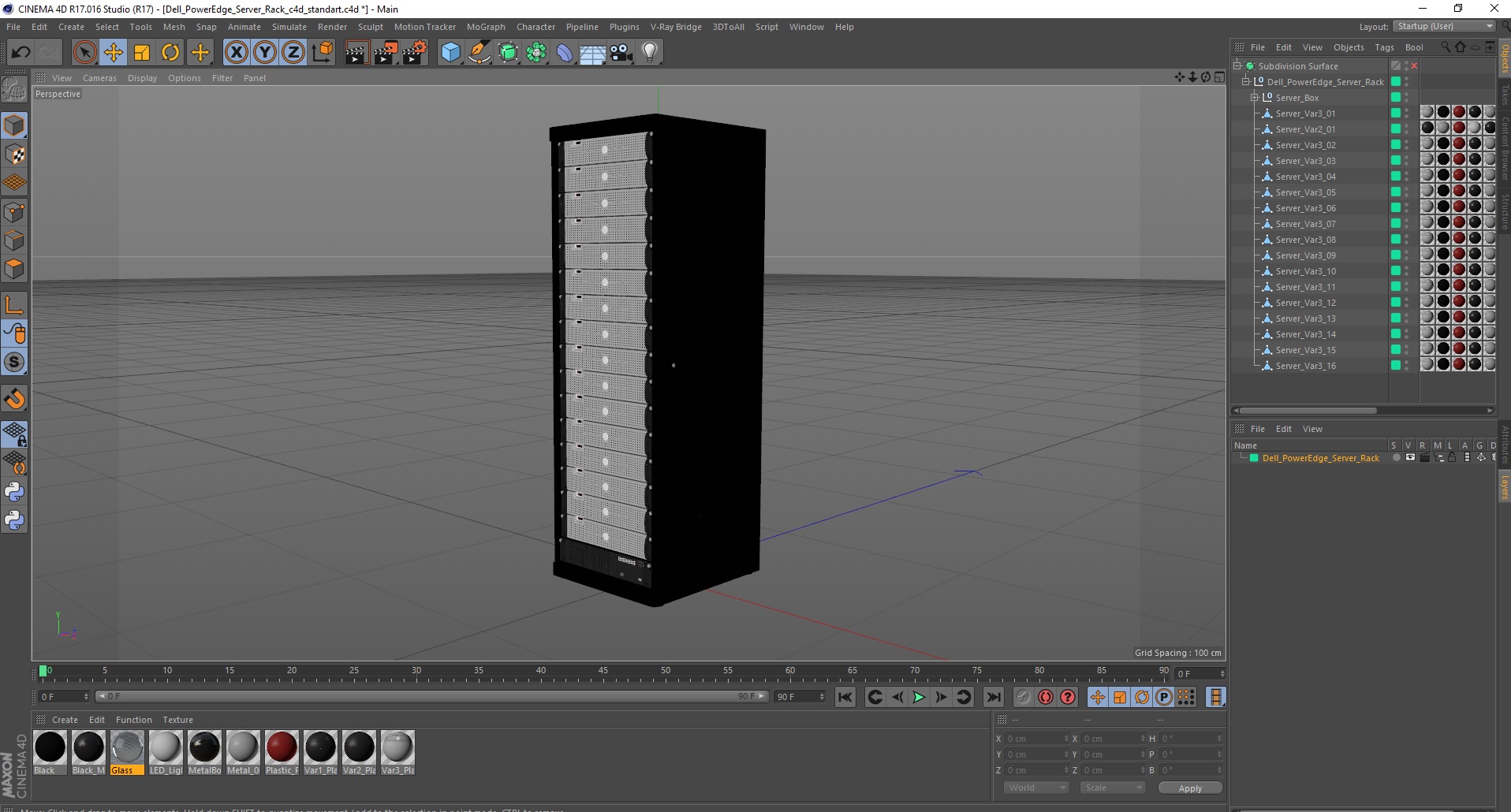Click Record Active Objects button
This screenshot has height=812, width=1511.
[1023, 698]
